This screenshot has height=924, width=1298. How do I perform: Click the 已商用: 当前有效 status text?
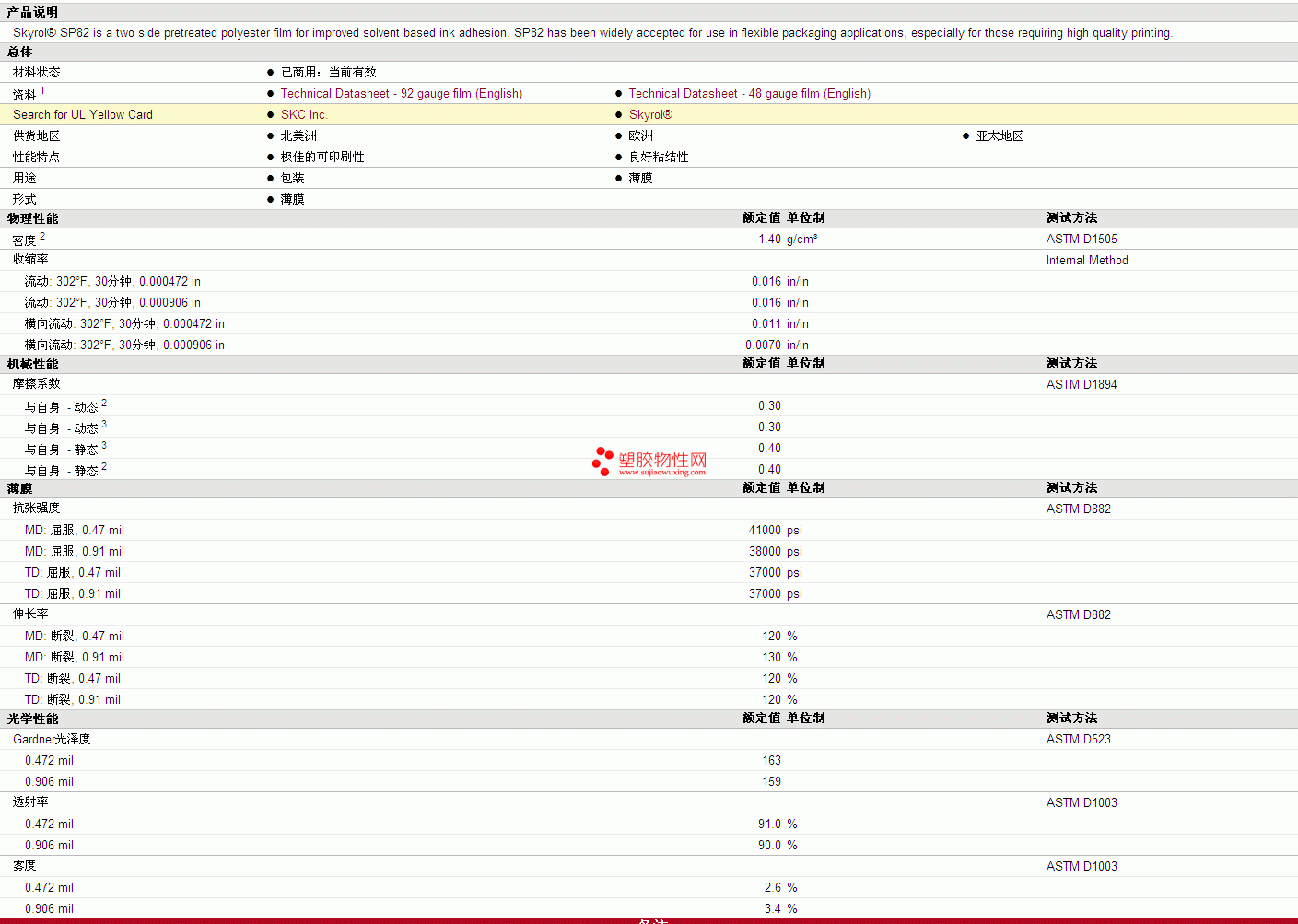pos(329,72)
